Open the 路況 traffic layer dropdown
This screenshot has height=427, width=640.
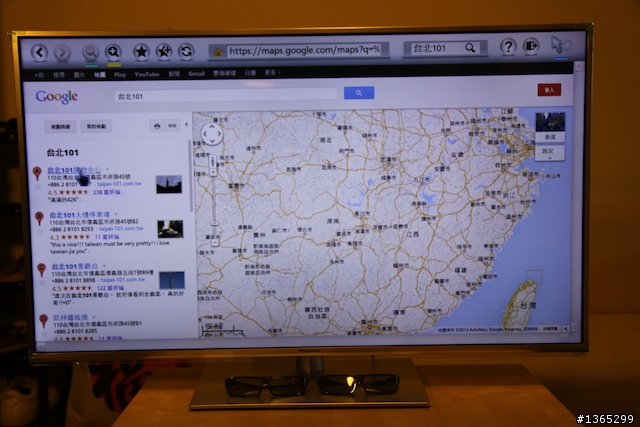550,152
